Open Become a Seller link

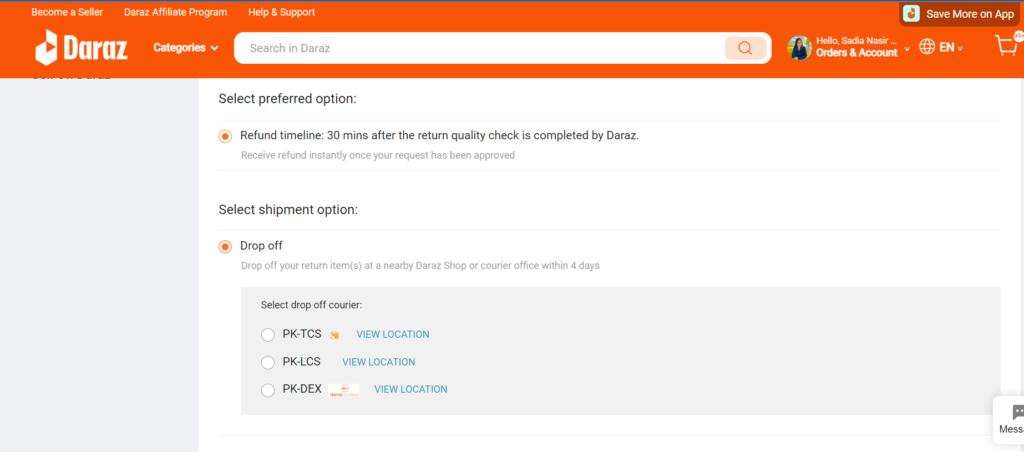click(x=67, y=12)
